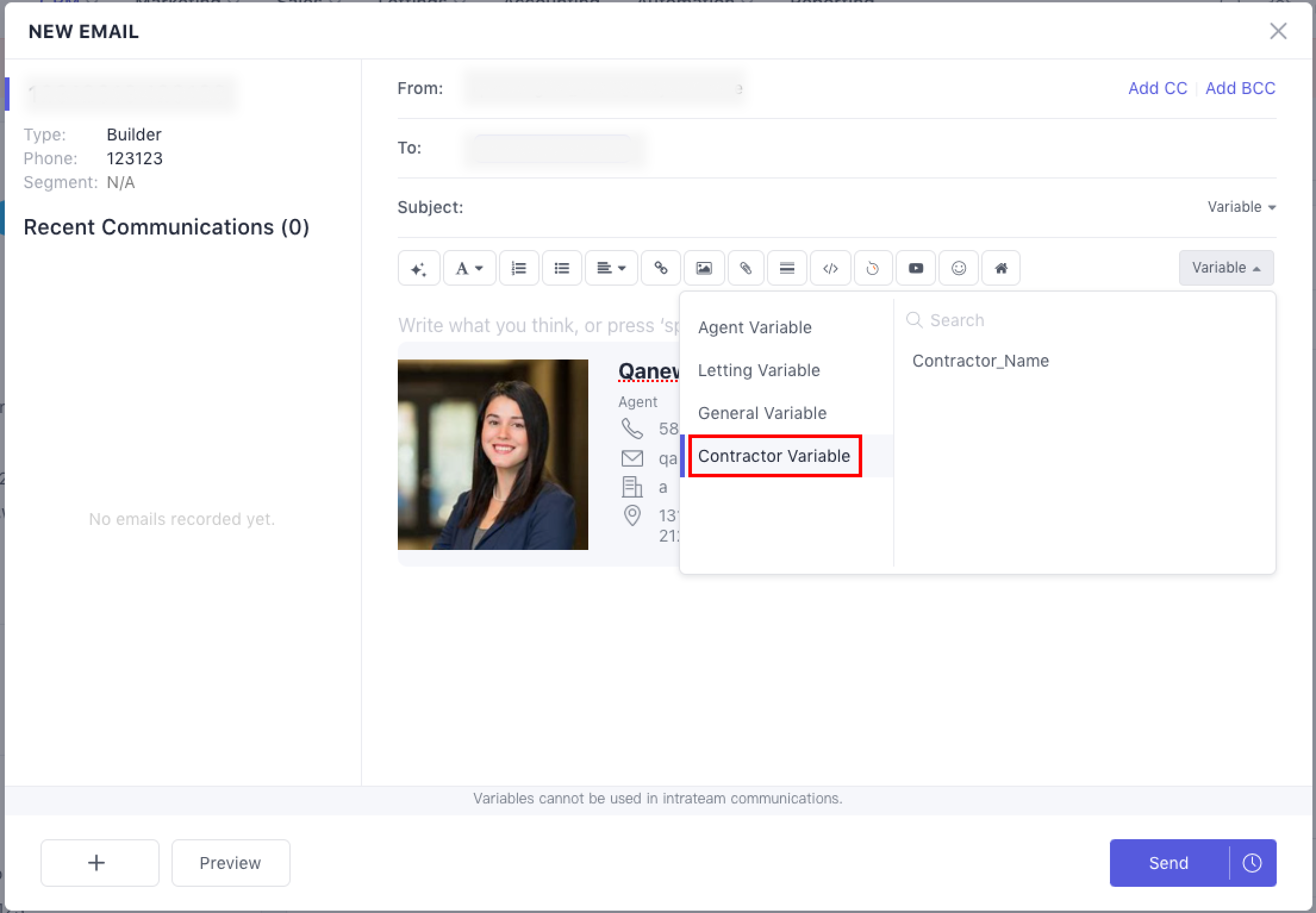
Task: Click the Add CC link
Action: point(1157,88)
